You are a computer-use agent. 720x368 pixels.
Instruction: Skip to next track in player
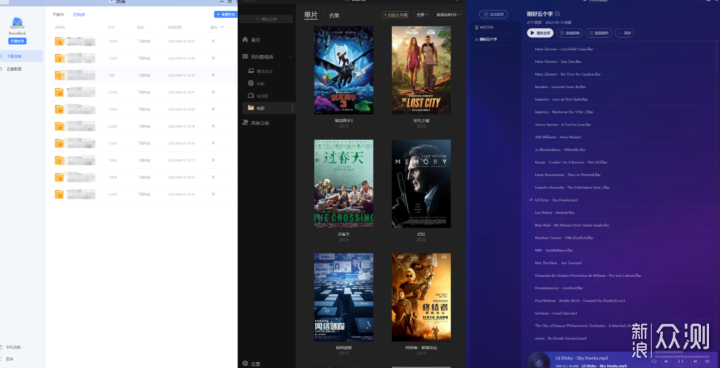[695, 362]
